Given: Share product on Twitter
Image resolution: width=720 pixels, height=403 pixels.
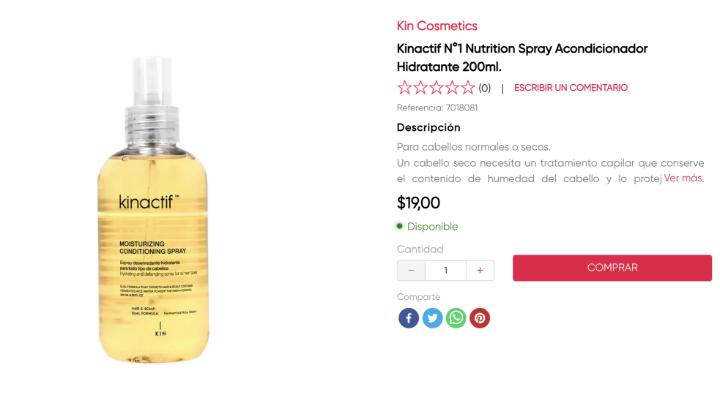Looking at the screenshot, I should point(432,318).
